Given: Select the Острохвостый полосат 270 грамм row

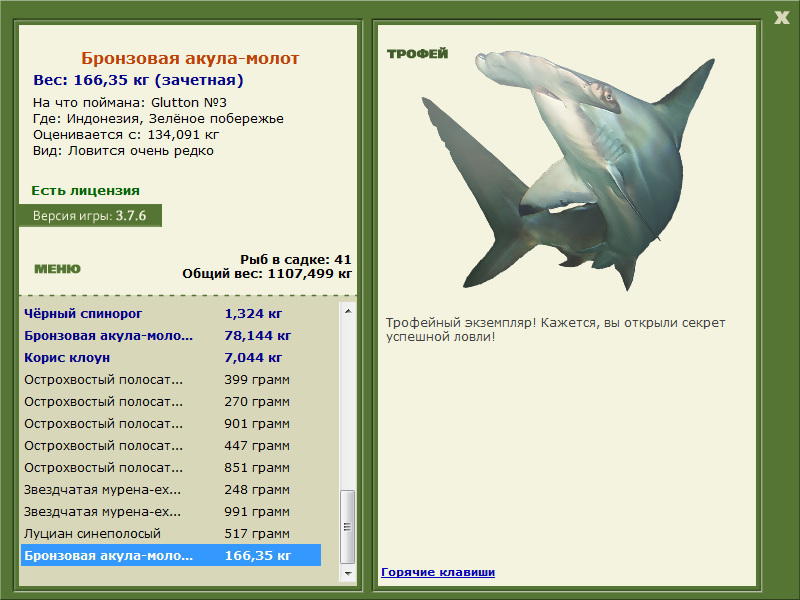Looking at the screenshot, I should coord(171,401).
